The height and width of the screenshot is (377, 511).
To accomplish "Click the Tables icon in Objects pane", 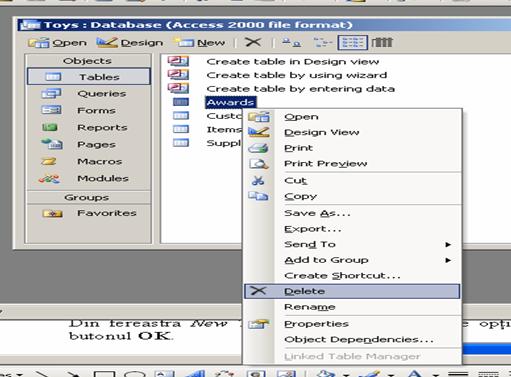I will 53,77.
